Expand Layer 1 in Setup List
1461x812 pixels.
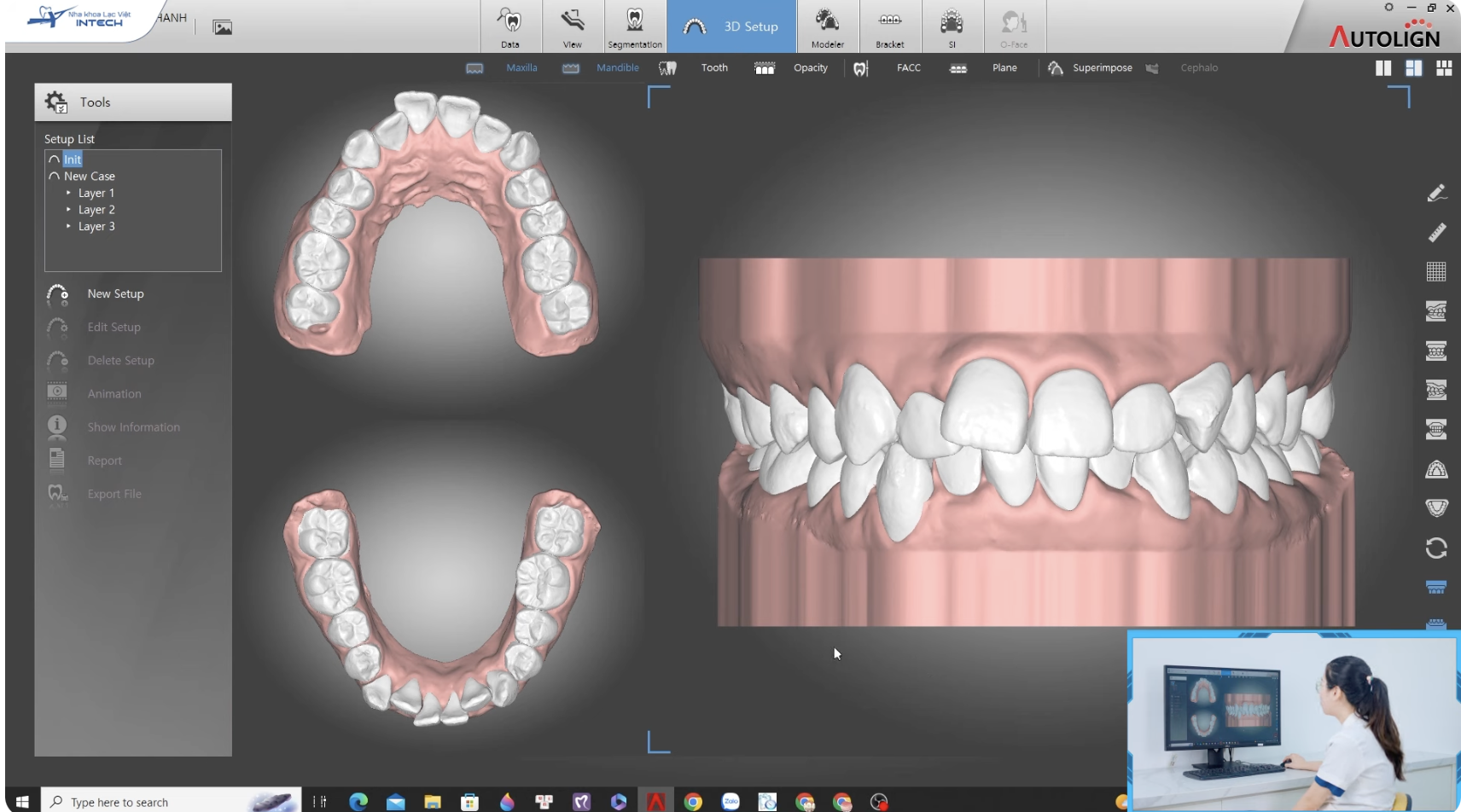coord(69,193)
